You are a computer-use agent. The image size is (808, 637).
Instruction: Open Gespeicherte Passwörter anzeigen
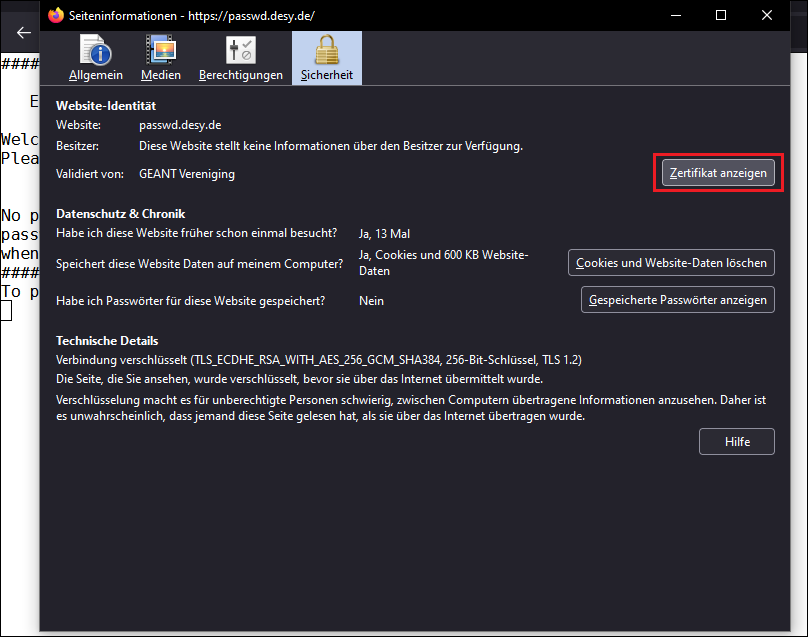click(678, 300)
